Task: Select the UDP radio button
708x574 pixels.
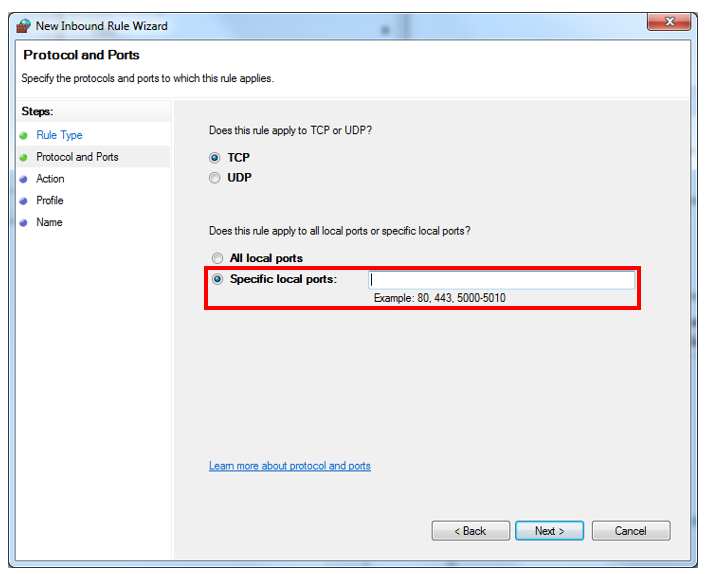Action: (215, 178)
